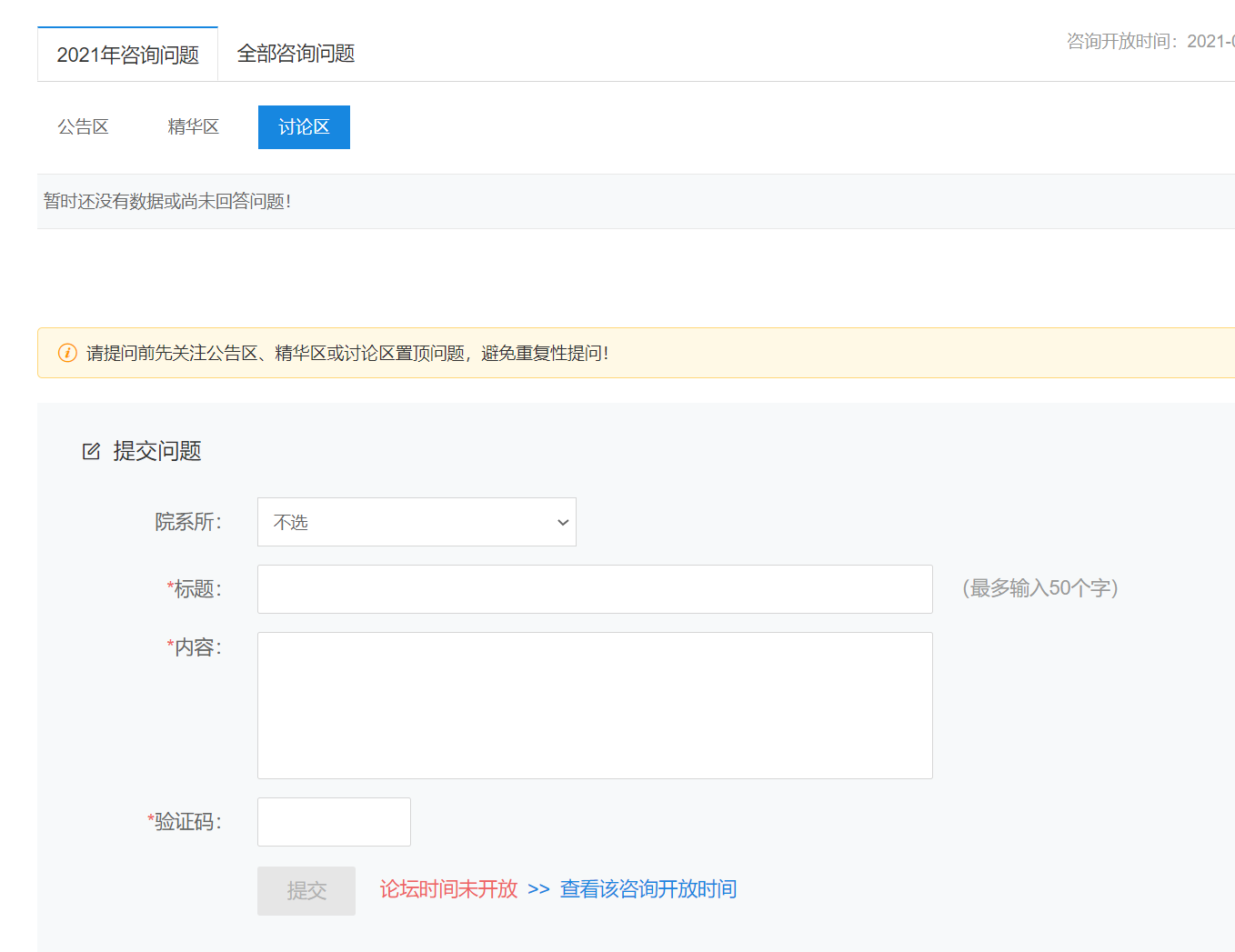The width and height of the screenshot is (1235, 952).
Task: Go to the 精华区 section
Action: click(x=193, y=127)
